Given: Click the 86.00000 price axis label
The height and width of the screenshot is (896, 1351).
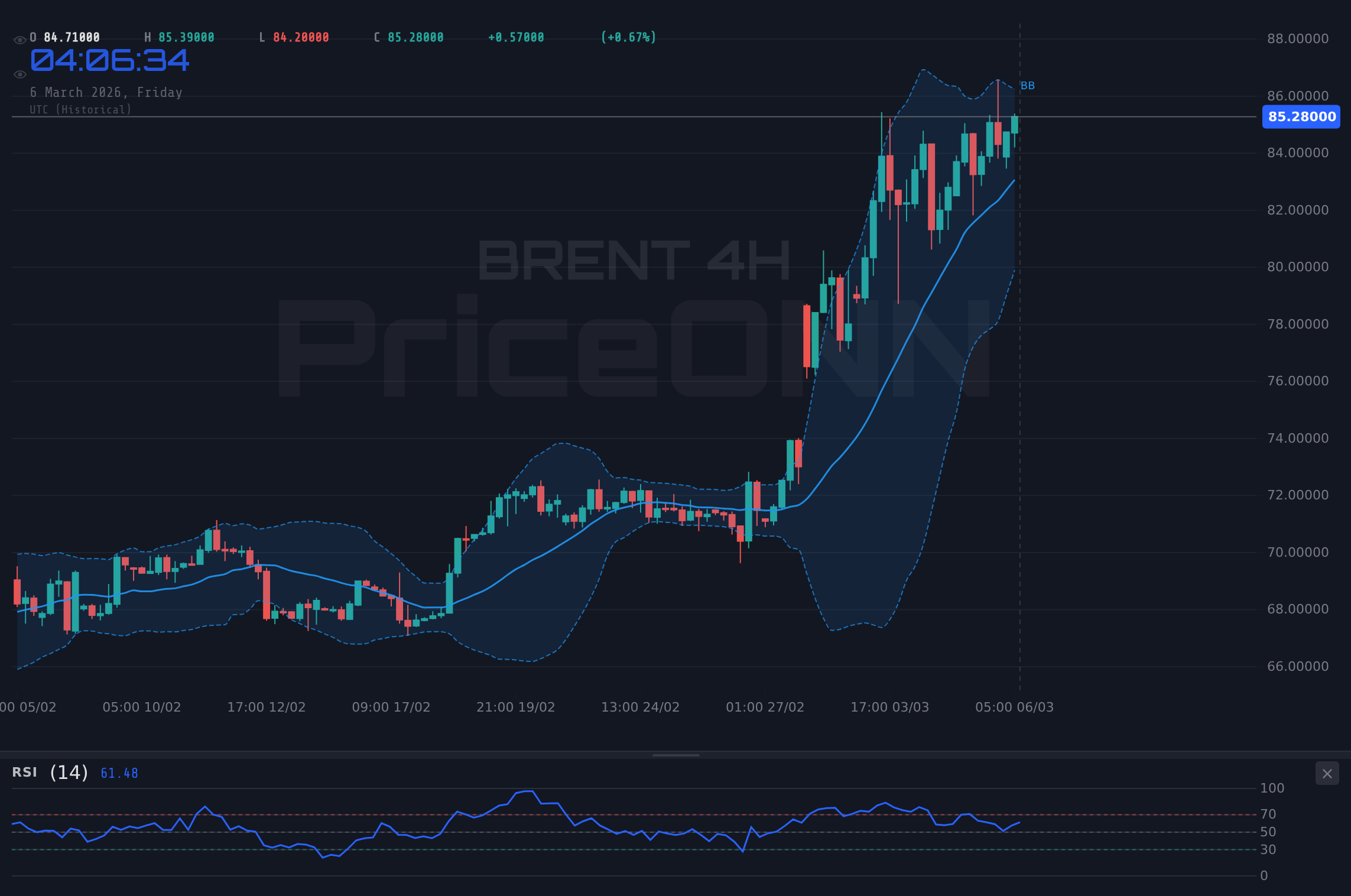Looking at the screenshot, I should (x=1298, y=96).
